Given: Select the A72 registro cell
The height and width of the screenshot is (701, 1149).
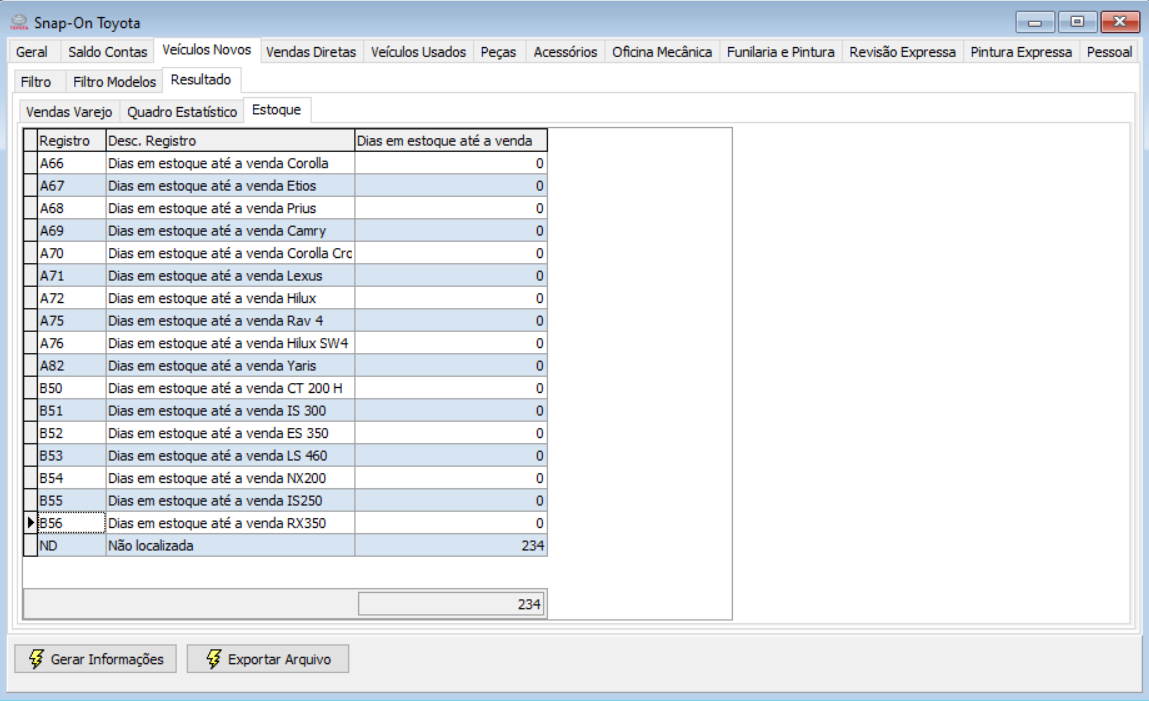Looking at the screenshot, I should click(71, 298).
